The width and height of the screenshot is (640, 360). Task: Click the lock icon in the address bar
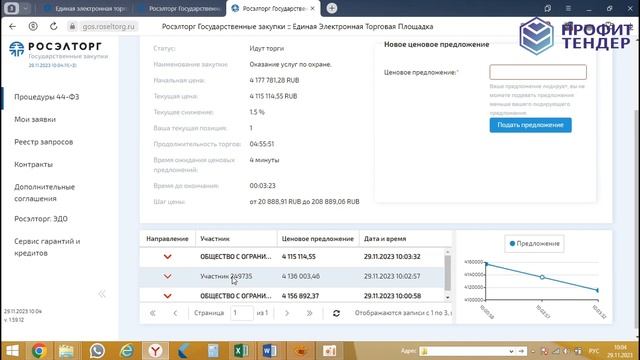pos(72,27)
